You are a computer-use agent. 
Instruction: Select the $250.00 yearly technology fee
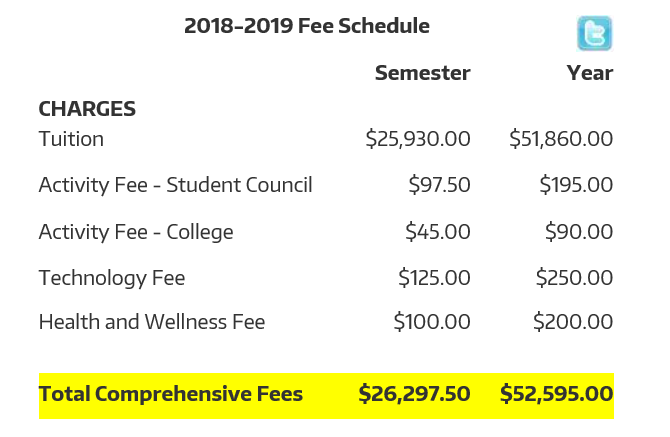(574, 278)
